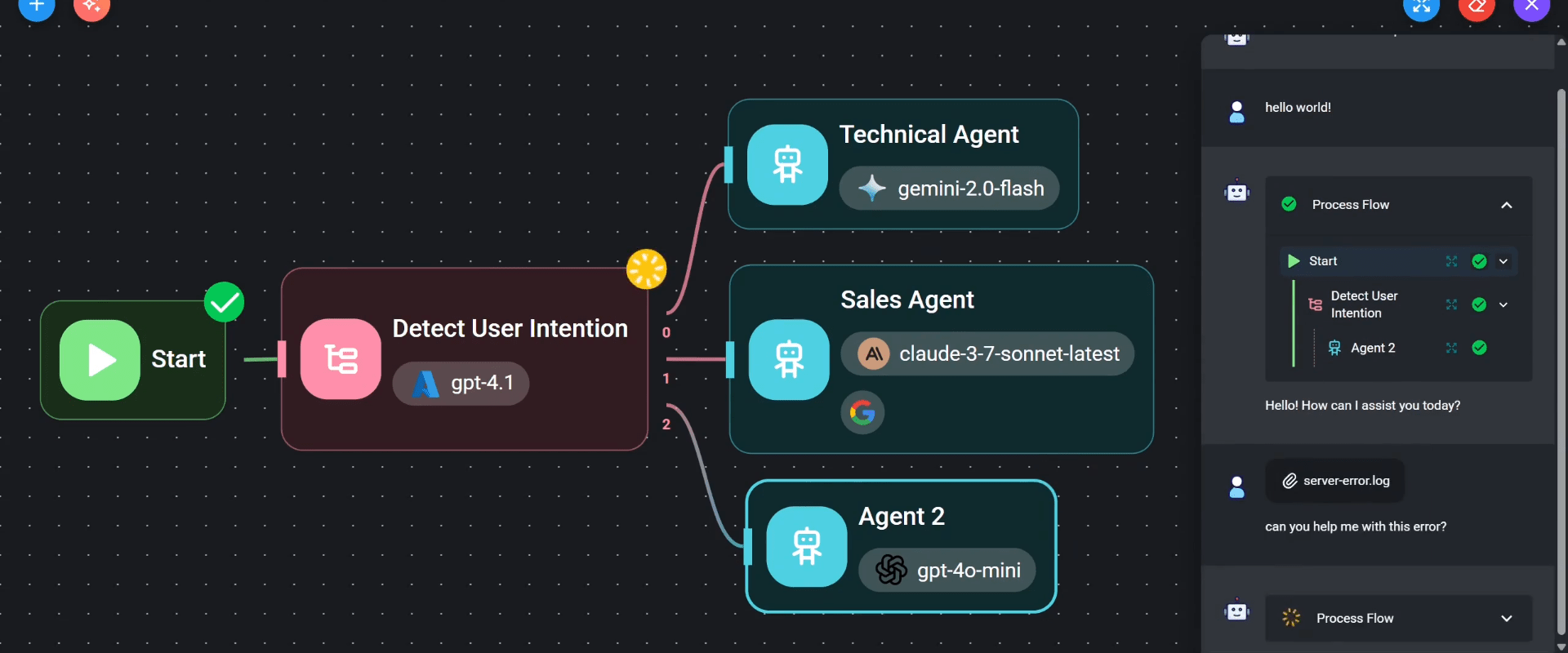Click the claude-3-7-sonnet-latest model chip
The image size is (1568, 653).
[x=987, y=353]
